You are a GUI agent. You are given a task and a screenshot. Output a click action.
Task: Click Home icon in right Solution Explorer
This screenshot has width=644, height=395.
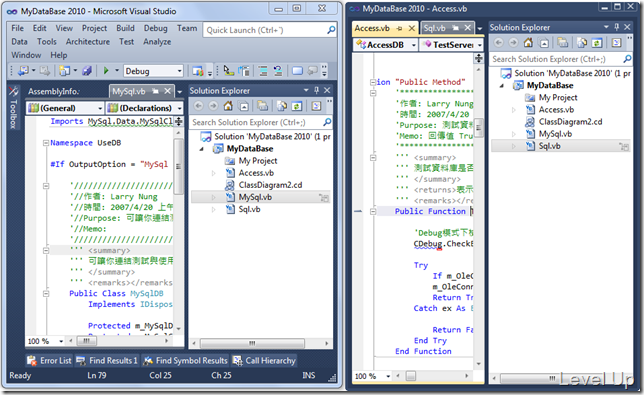[x=528, y=43]
